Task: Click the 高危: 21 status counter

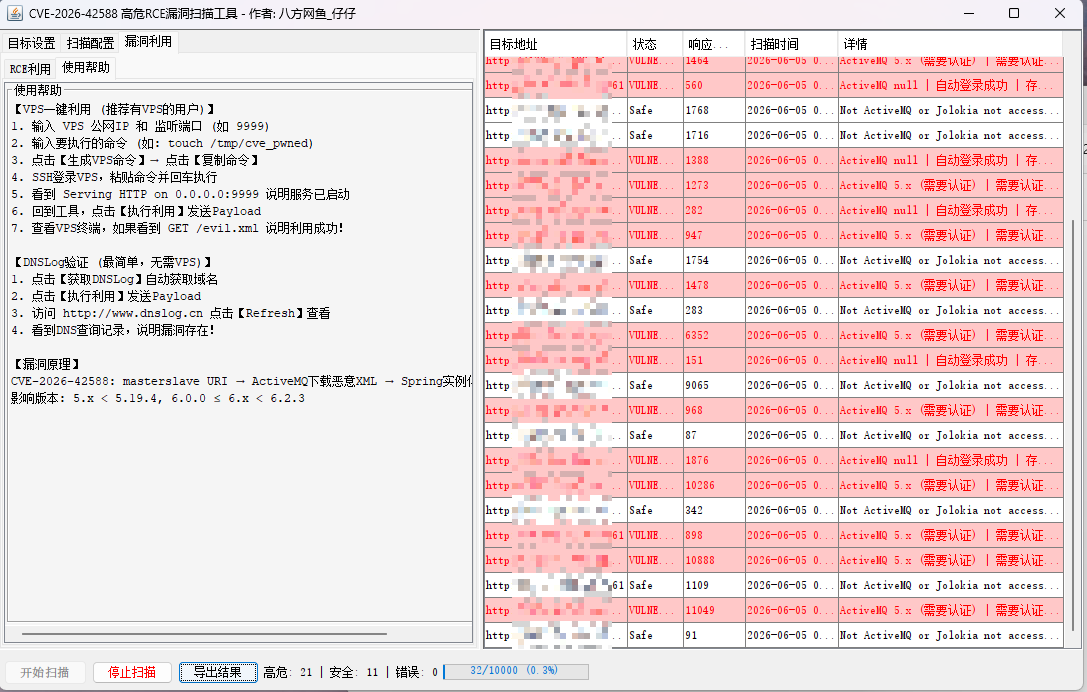Action: 288,672
